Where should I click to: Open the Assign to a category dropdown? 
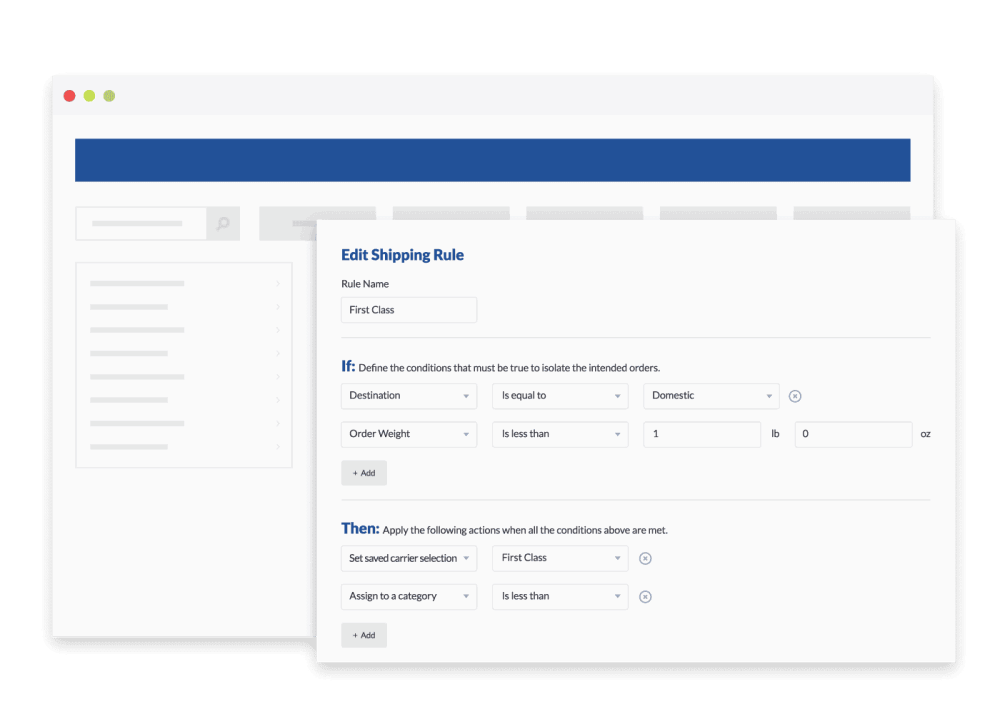point(409,597)
